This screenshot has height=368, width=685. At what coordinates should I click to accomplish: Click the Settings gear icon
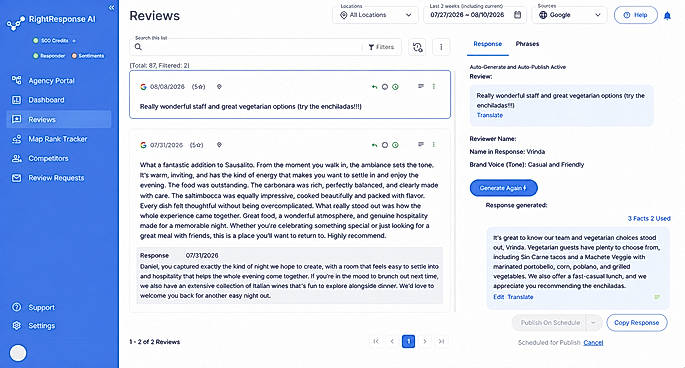[x=17, y=326]
